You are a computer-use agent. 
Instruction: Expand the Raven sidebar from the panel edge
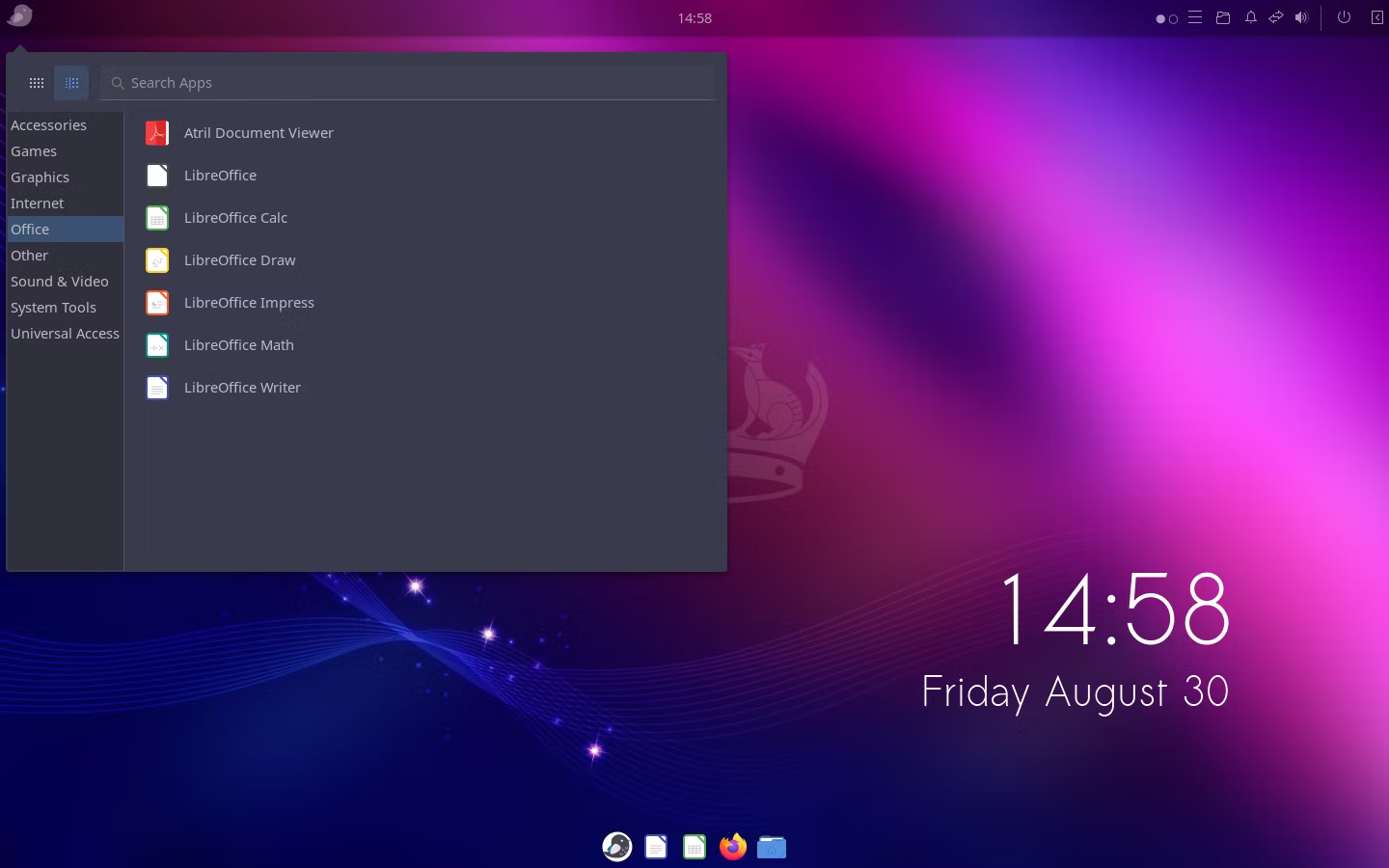click(1376, 17)
